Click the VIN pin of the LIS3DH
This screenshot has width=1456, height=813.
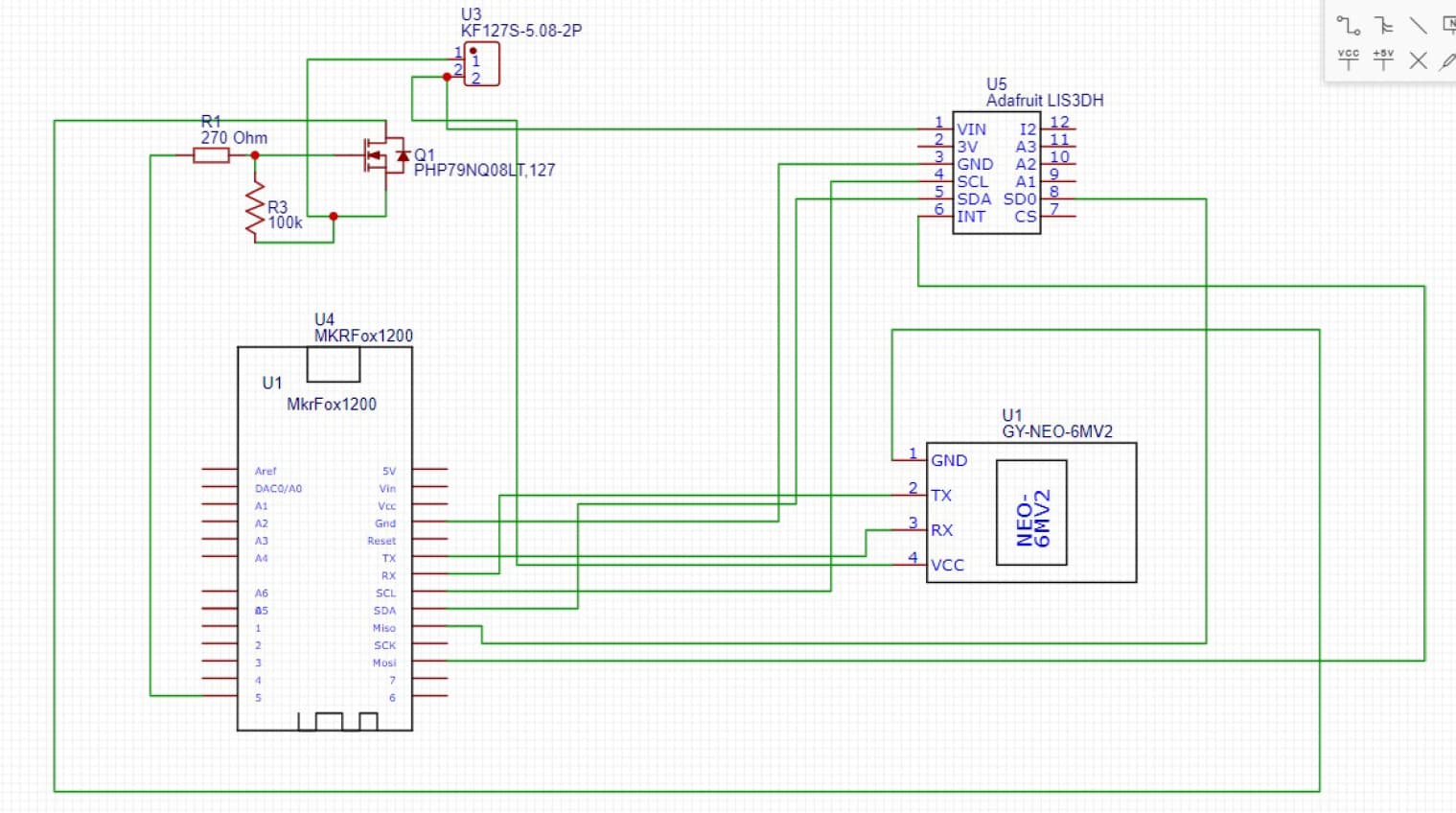click(972, 128)
